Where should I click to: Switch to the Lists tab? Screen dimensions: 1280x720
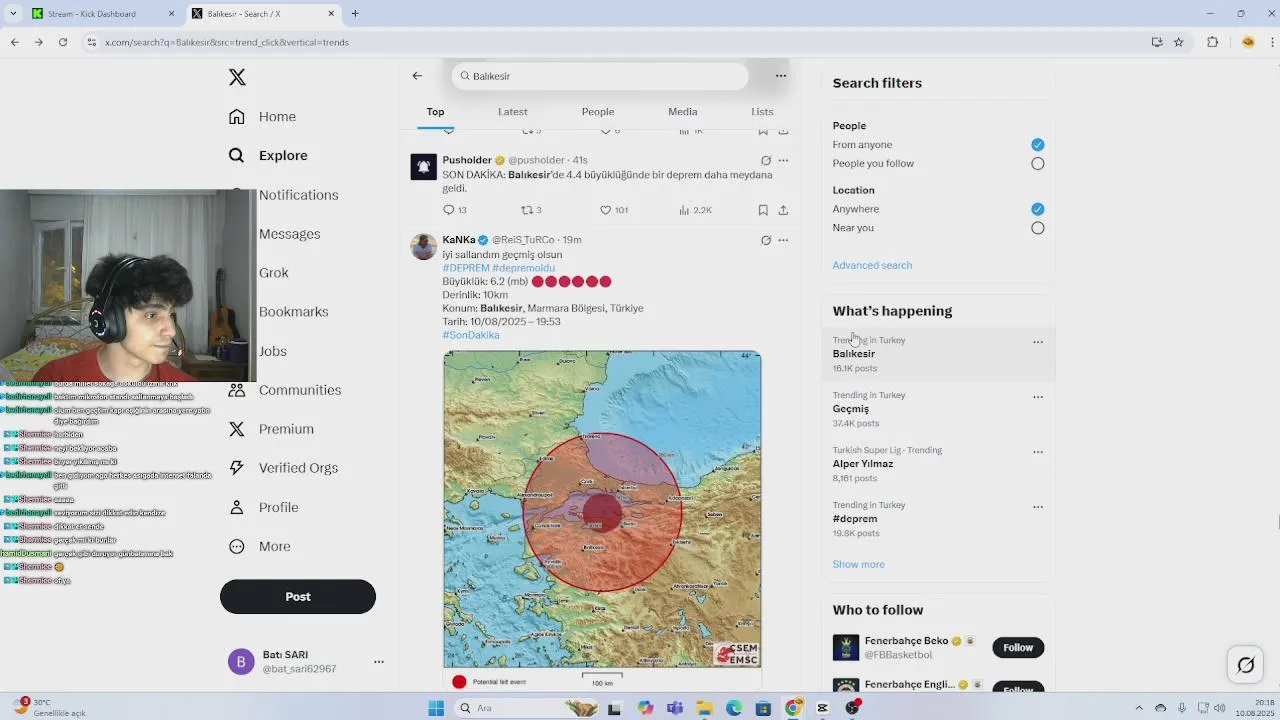pos(762,112)
